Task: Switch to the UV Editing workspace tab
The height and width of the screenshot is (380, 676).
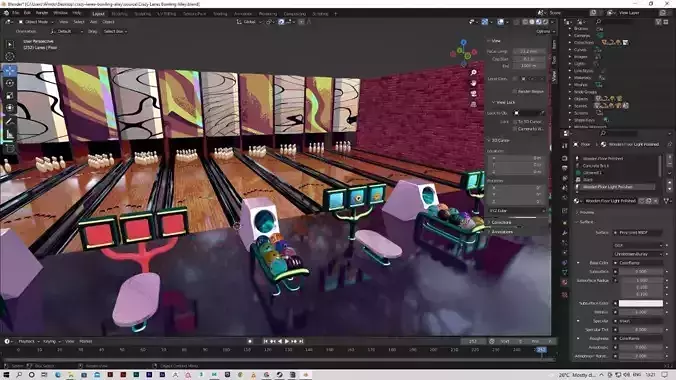Action: tap(166, 14)
